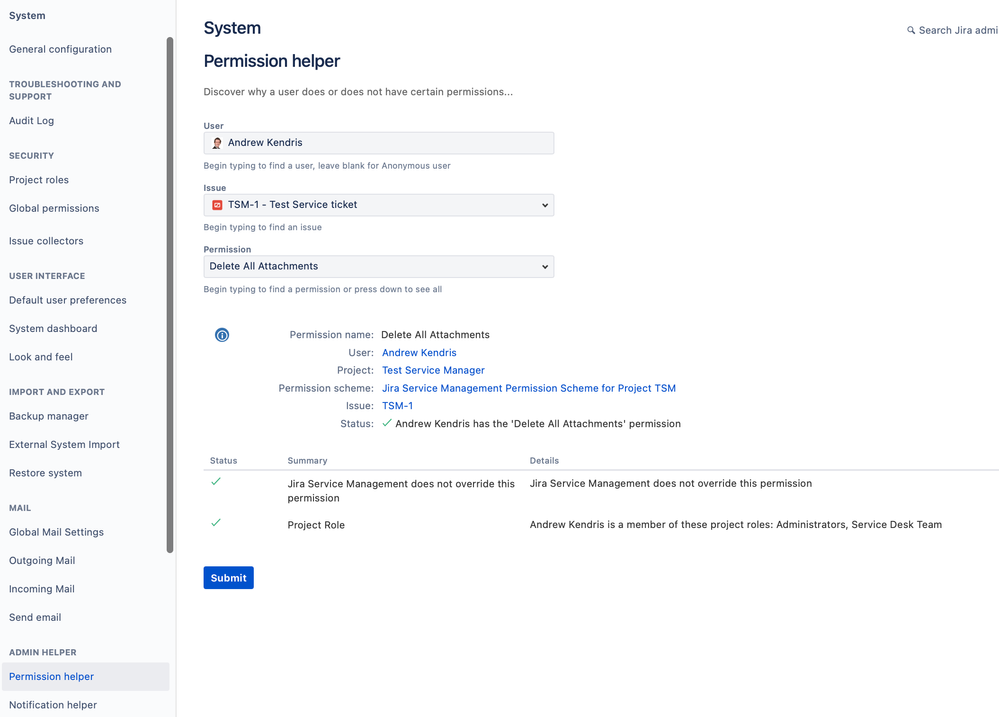This screenshot has height=717, width=999.
Task: Open Look and feel in sidebar
Action: pyautogui.click(x=41, y=357)
